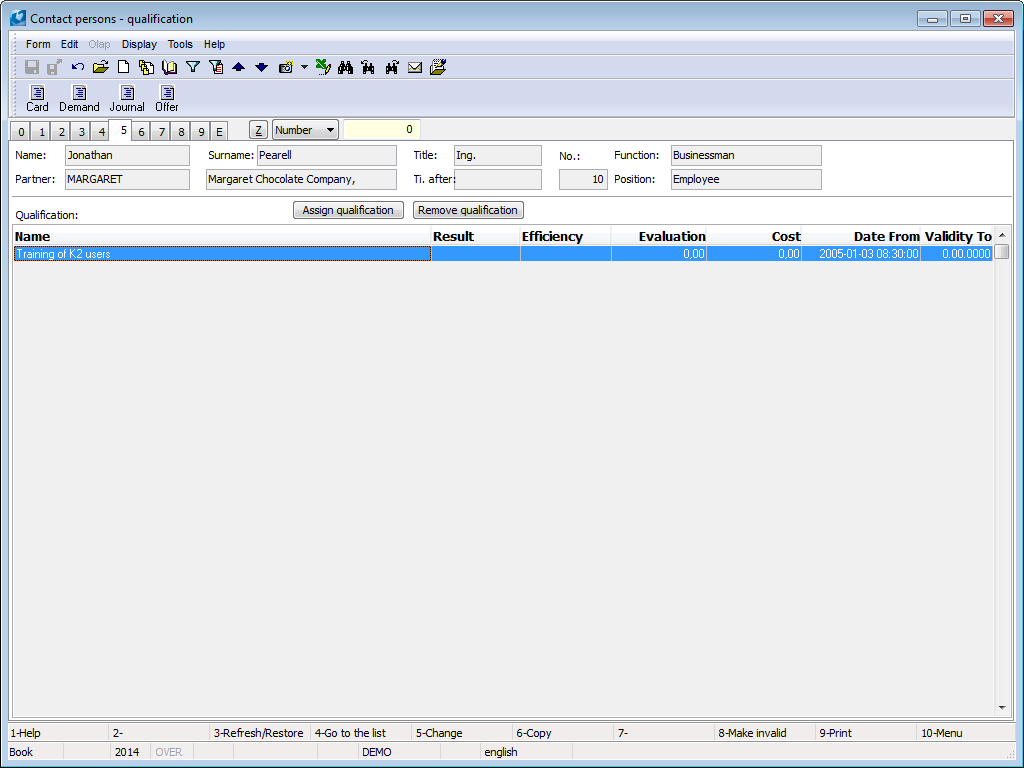Click the green Excel export icon
1024x768 pixels.
pyautogui.click(x=323, y=67)
